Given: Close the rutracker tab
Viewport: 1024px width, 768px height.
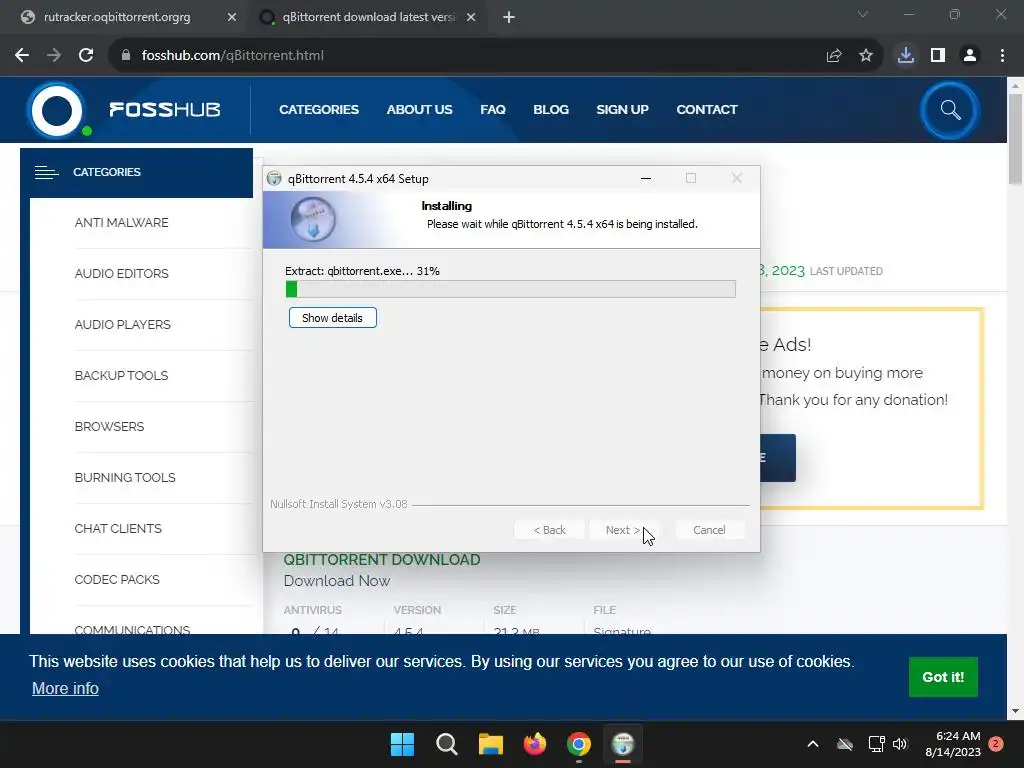Looking at the screenshot, I should pos(232,17).
